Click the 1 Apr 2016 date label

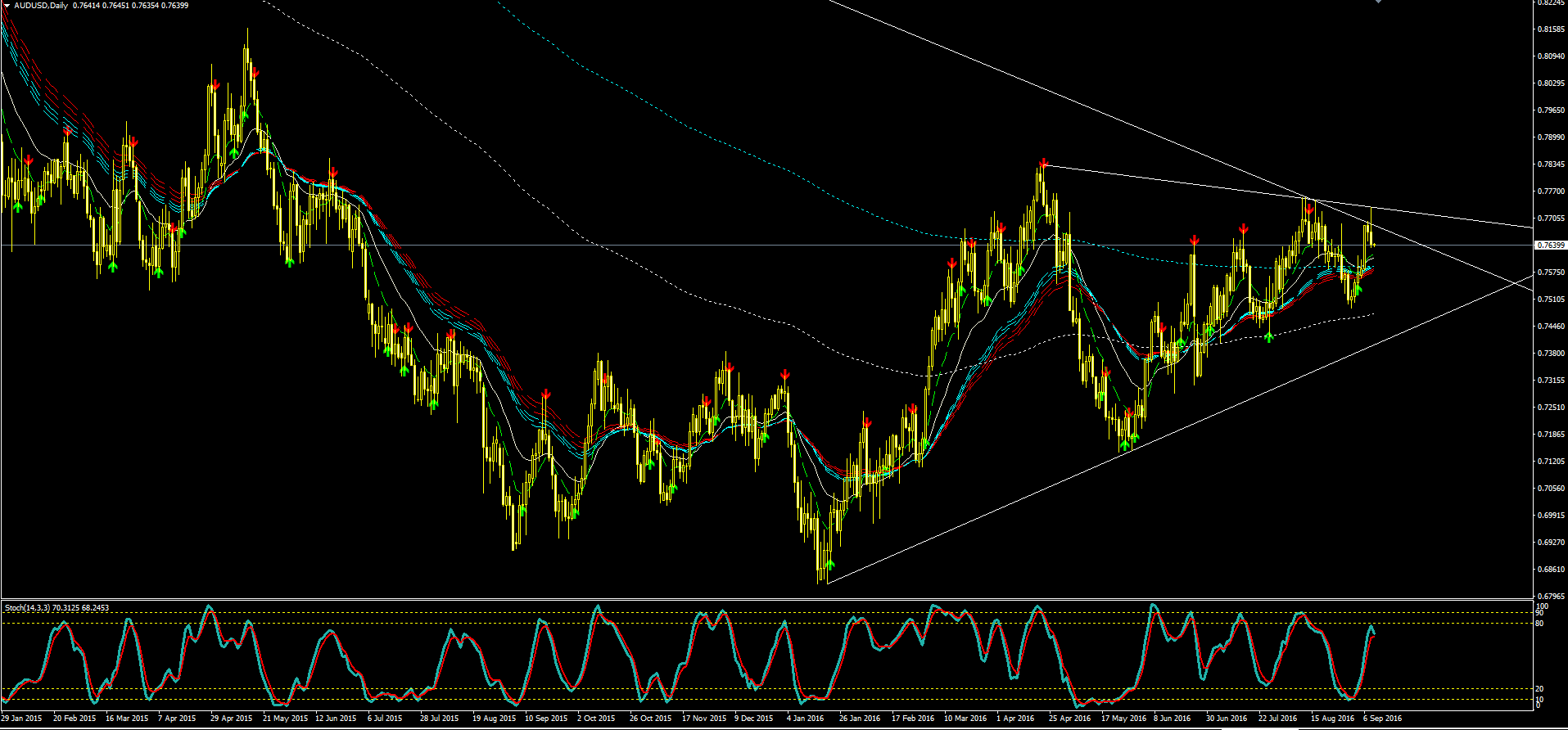click(x=1015, y=719)
